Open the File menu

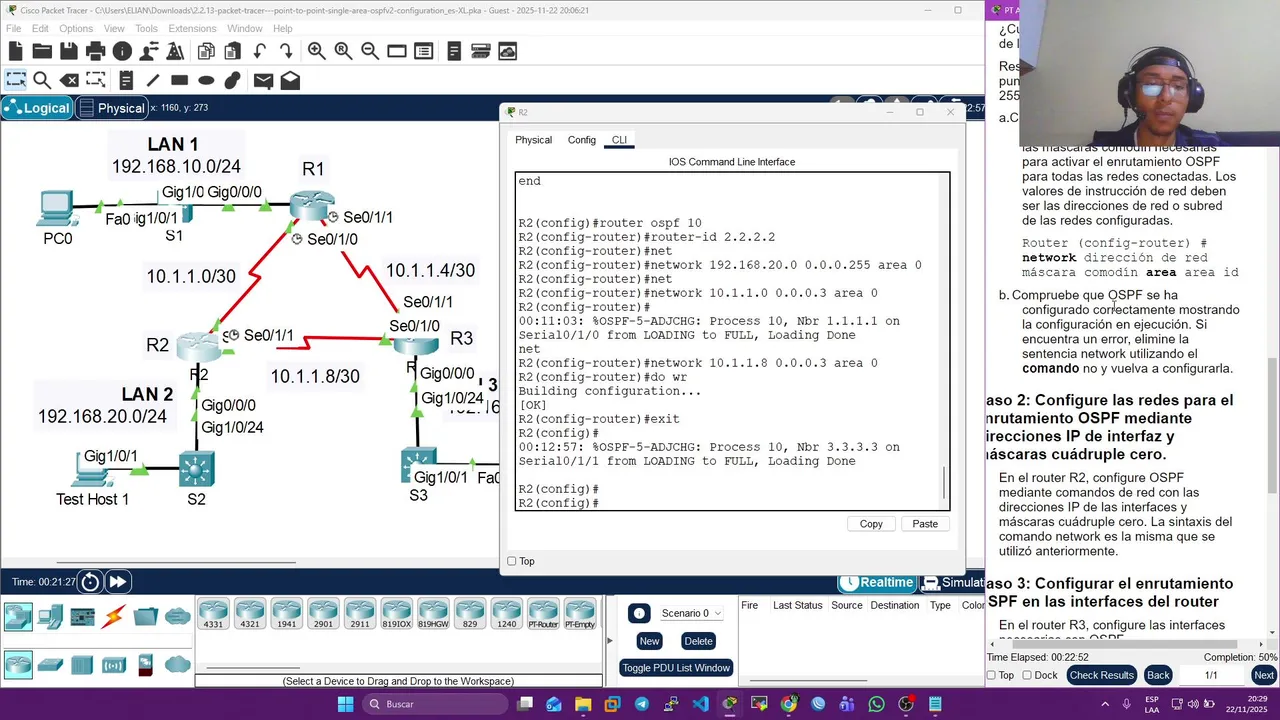[x=14, y=29]
